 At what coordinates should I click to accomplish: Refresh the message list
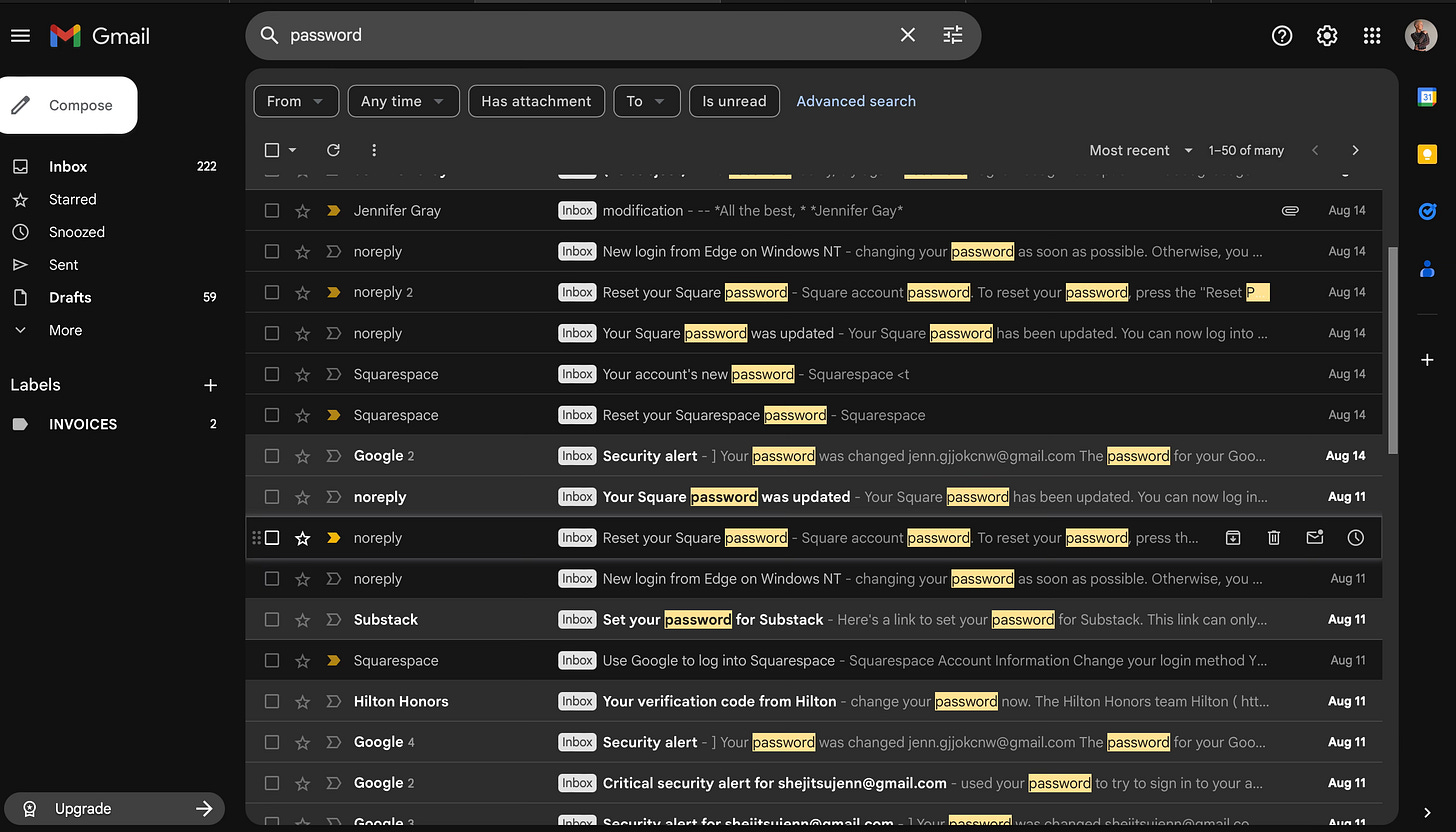click(333, 150)
